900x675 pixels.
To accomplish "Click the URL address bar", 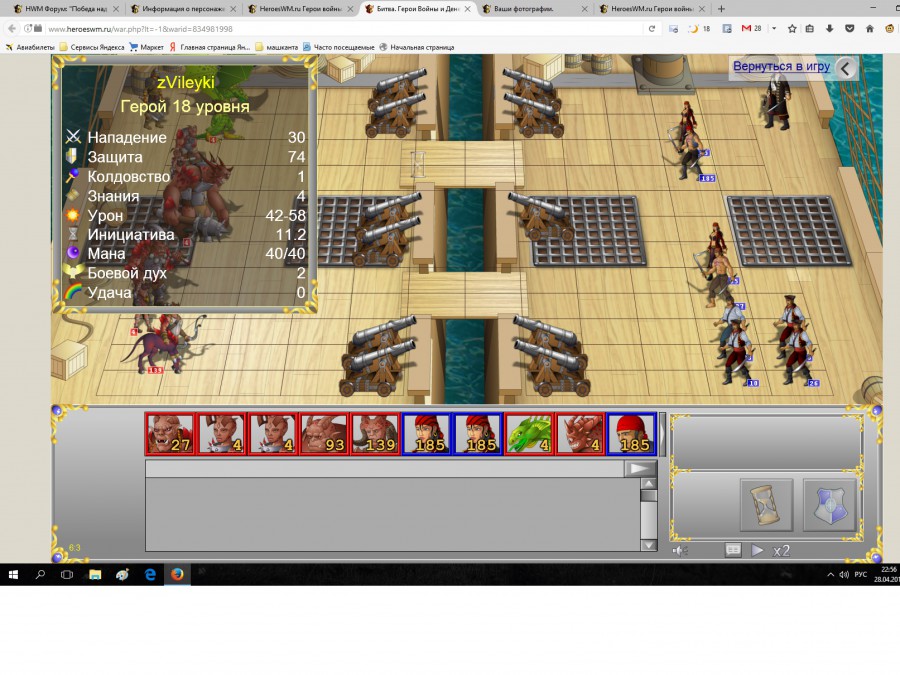I will pos(344,29).
